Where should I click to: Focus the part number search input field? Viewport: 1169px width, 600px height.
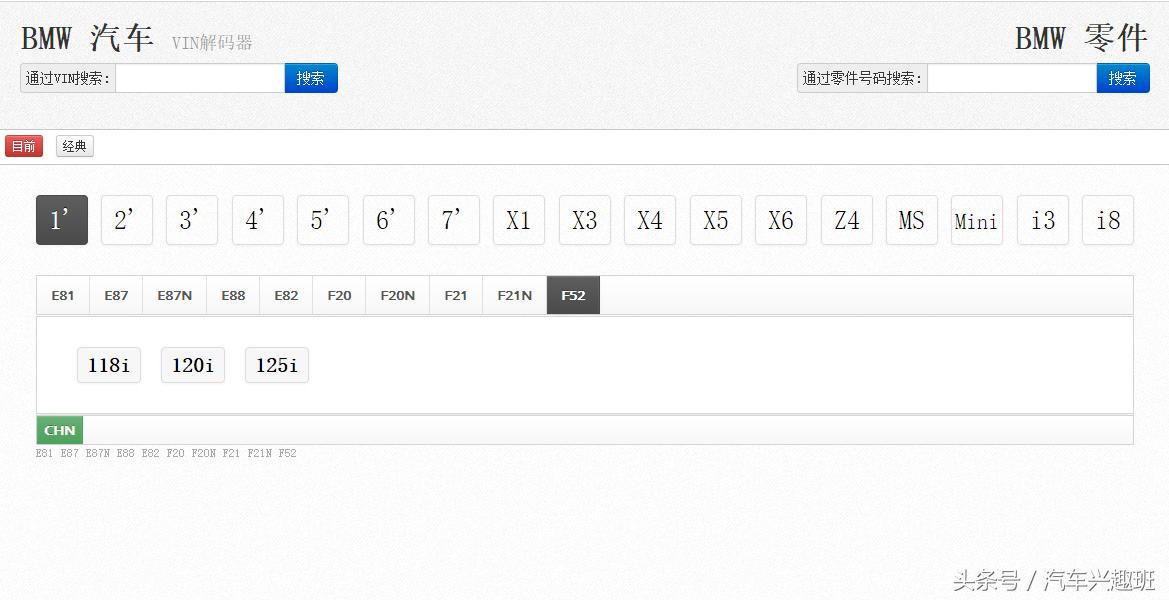1012,78
